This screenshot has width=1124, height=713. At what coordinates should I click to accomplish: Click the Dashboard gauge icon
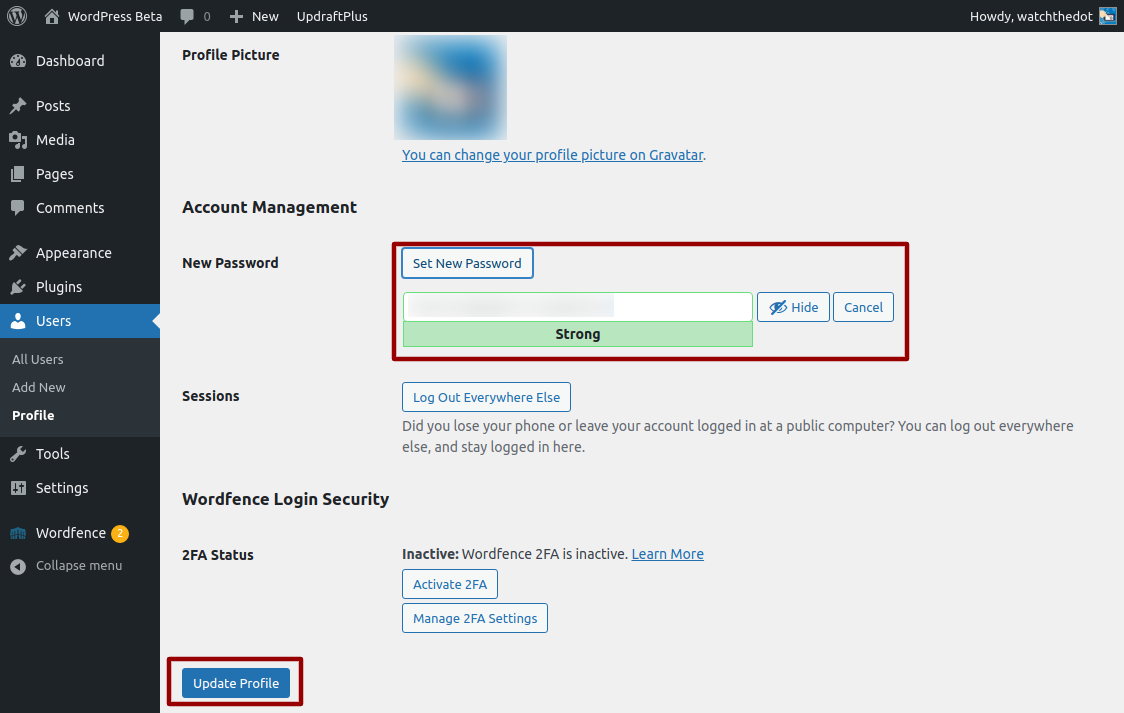pyautogui.click(x=18, y=61)
